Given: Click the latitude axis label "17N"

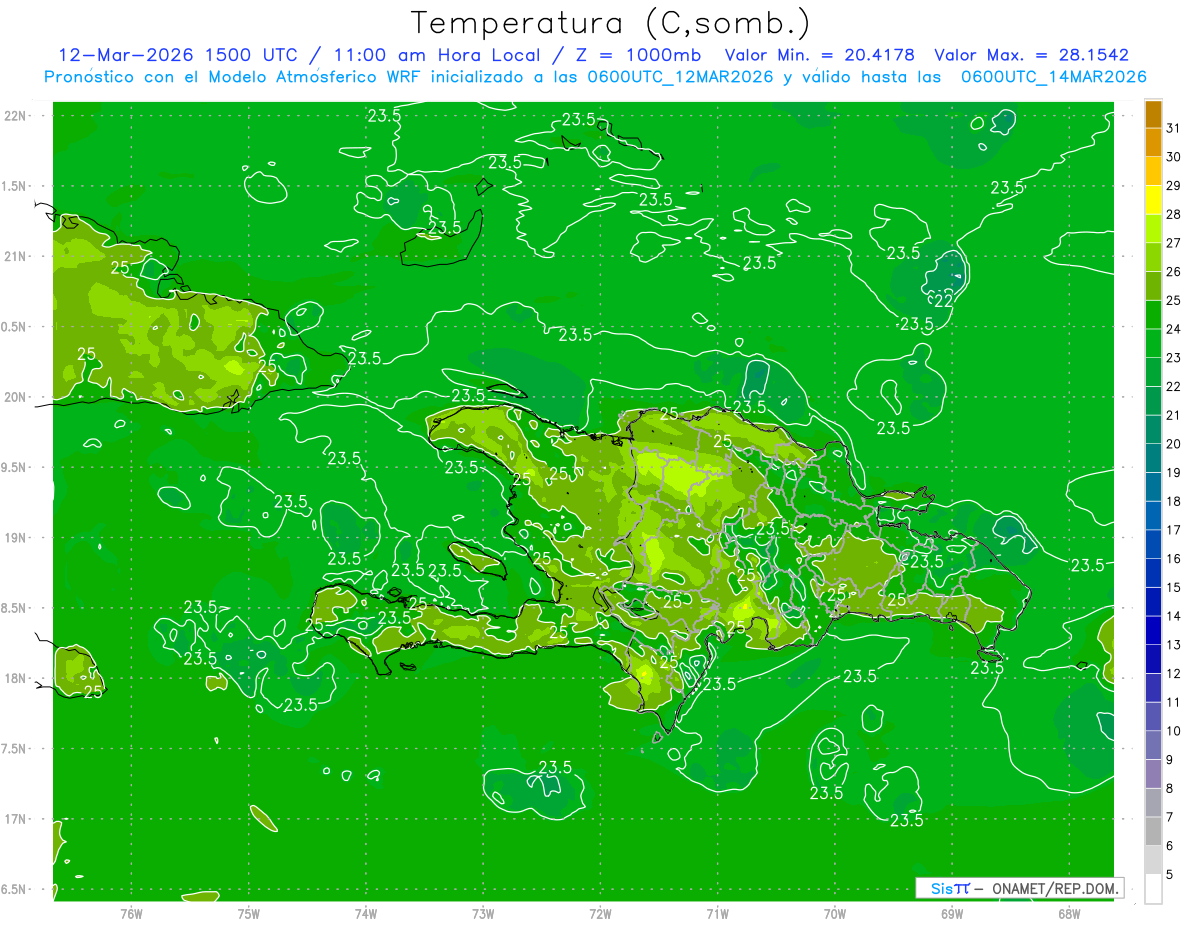Looking at the screenshot, I should coord(14,819).
